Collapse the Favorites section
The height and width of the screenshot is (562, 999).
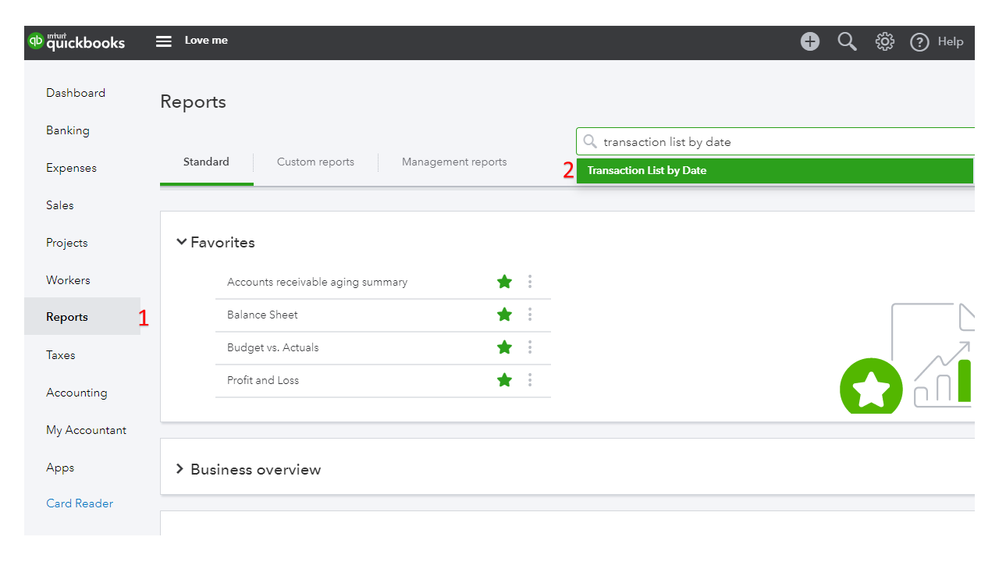tap(182, 242)
